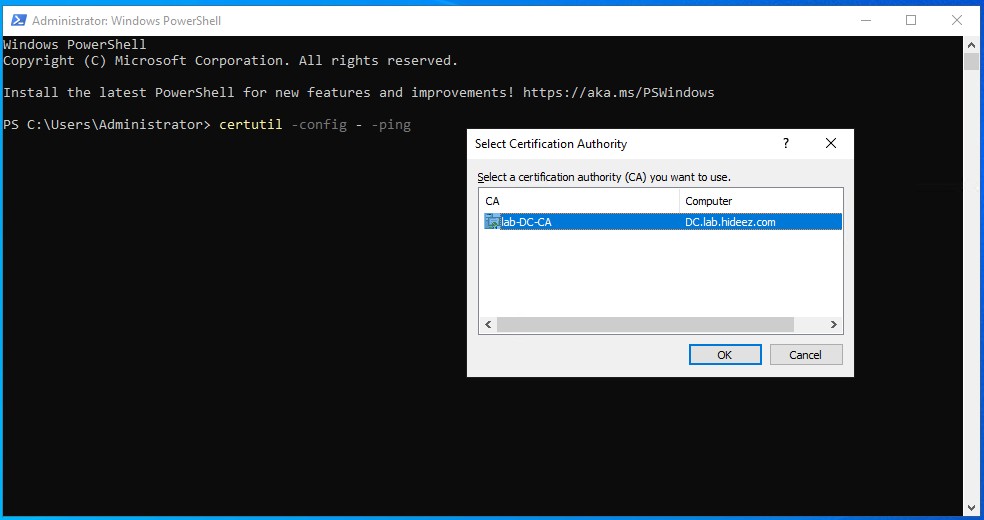The image size is (984, 520).
Task: Click the CA list right scroll arrow
Action: click(833, 325)
